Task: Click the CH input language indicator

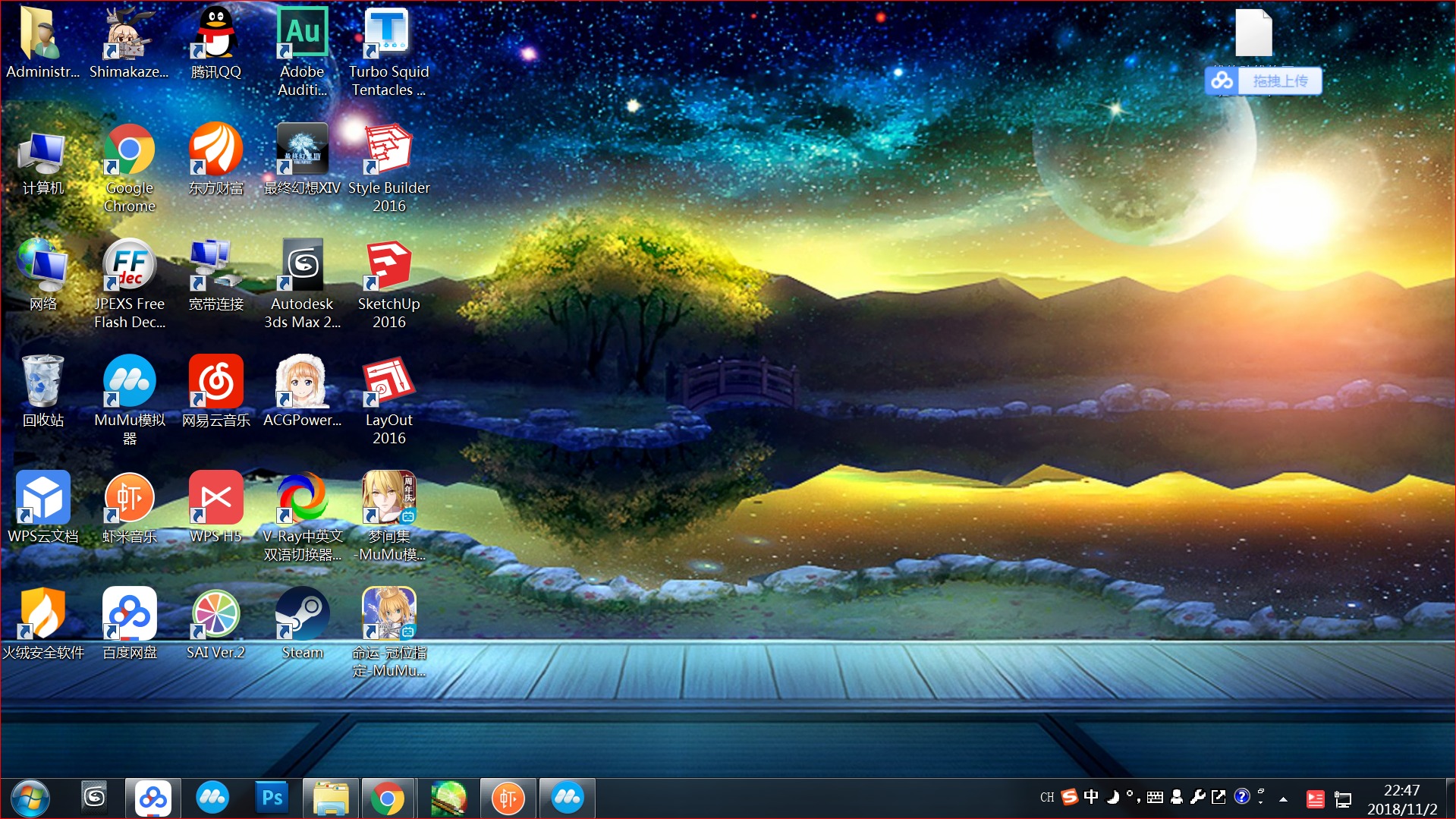Action: coord(1047,797)
